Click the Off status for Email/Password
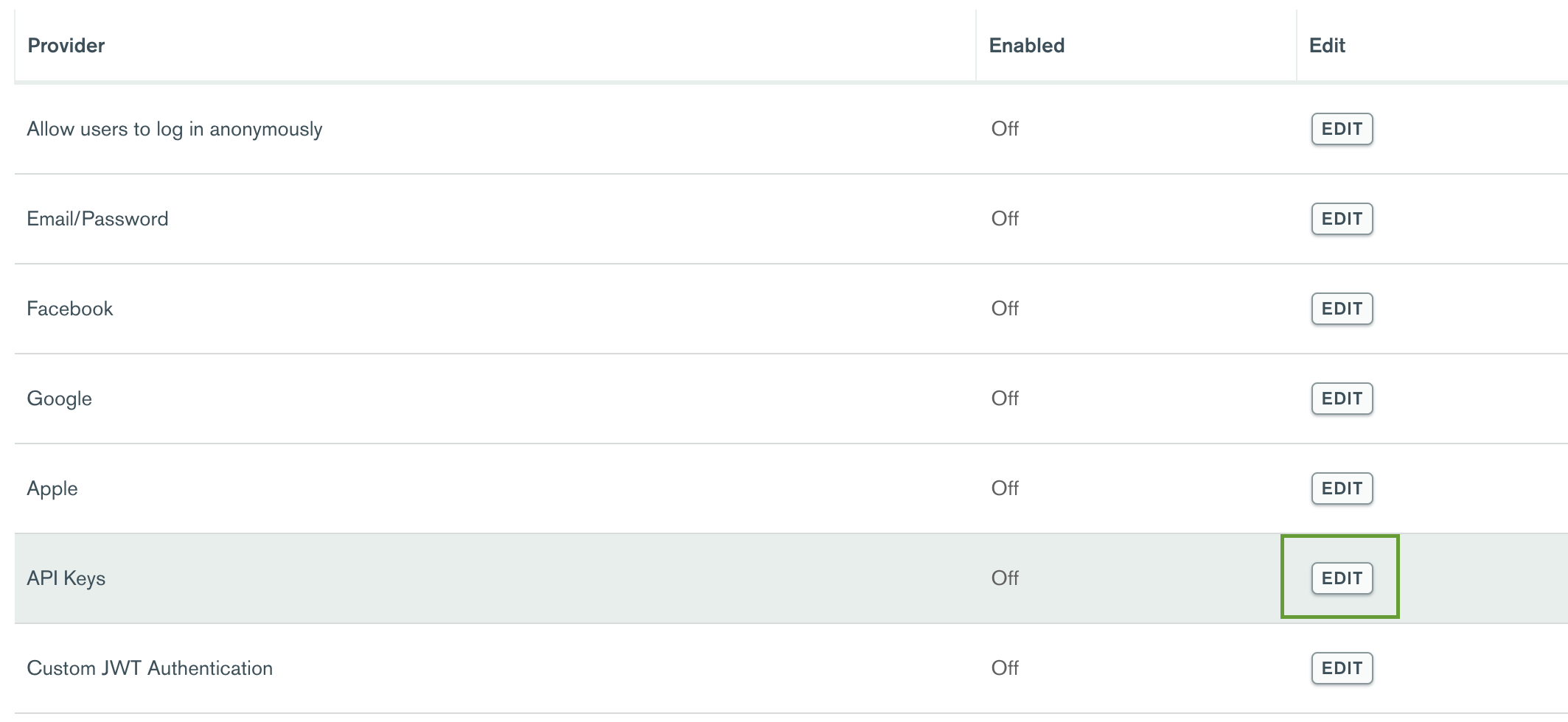 pyautogui.click(x=1005, y=218)
